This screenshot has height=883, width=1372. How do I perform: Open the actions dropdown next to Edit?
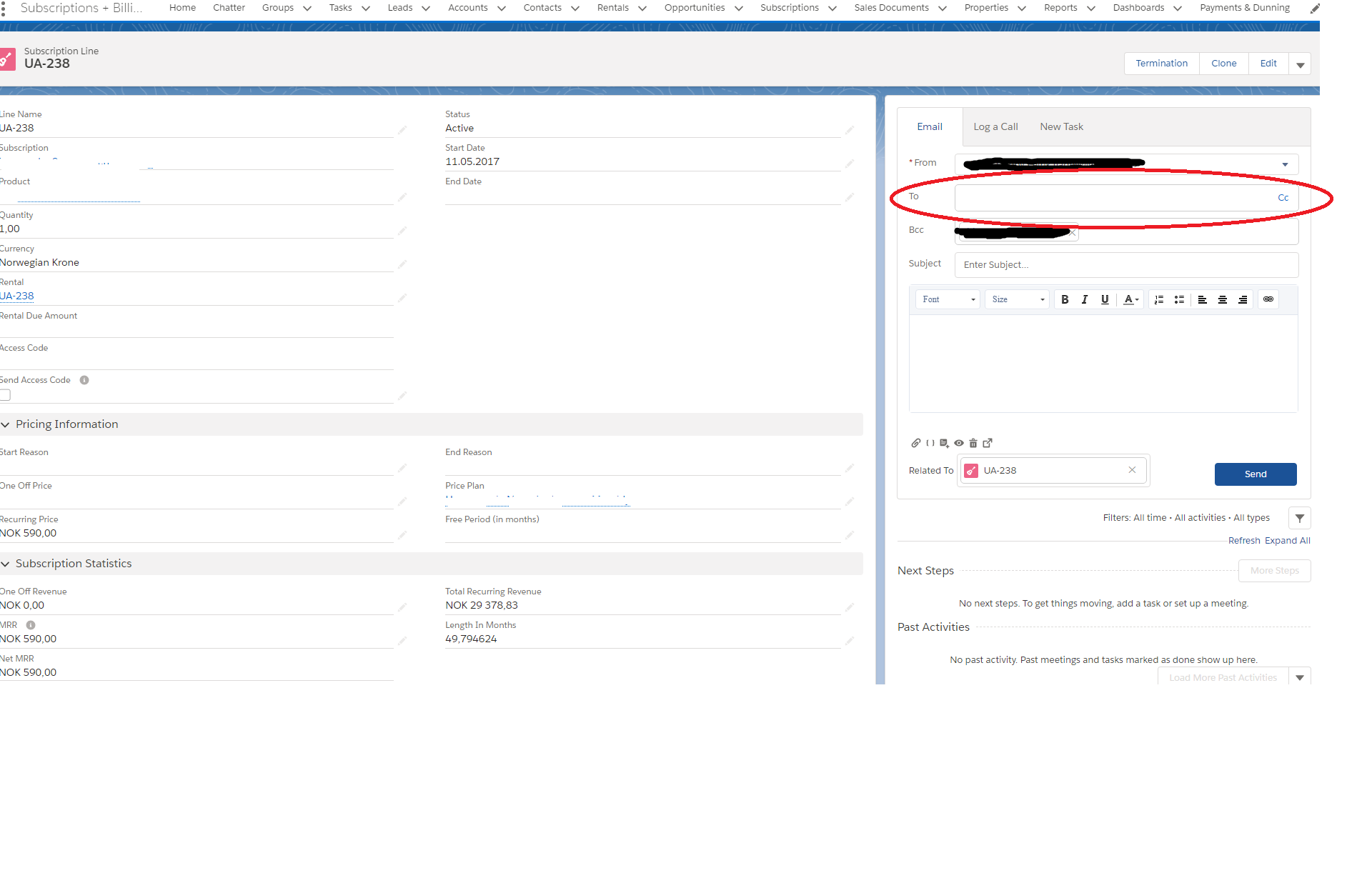click(x=1300, y=64)
